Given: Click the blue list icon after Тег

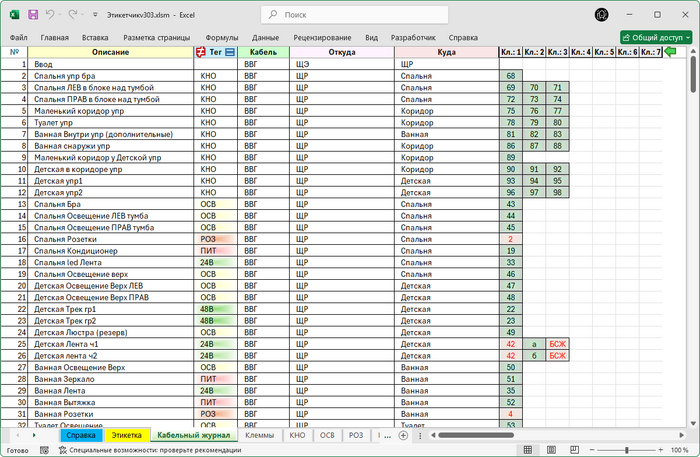Looking at the screenshot, I should pyautogui.click(x=230, y=51).
